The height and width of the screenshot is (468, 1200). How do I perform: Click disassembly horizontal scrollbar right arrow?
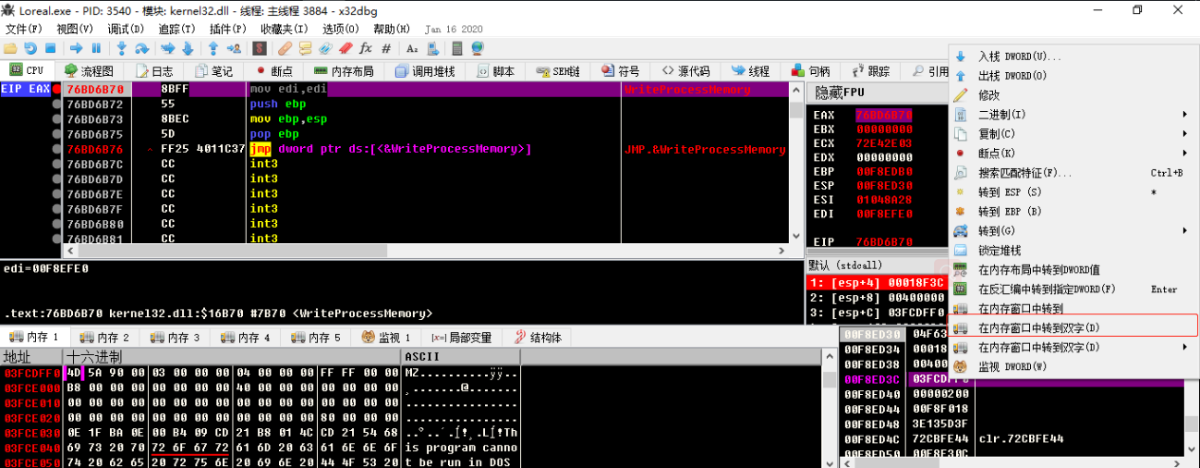coord(781,250)
